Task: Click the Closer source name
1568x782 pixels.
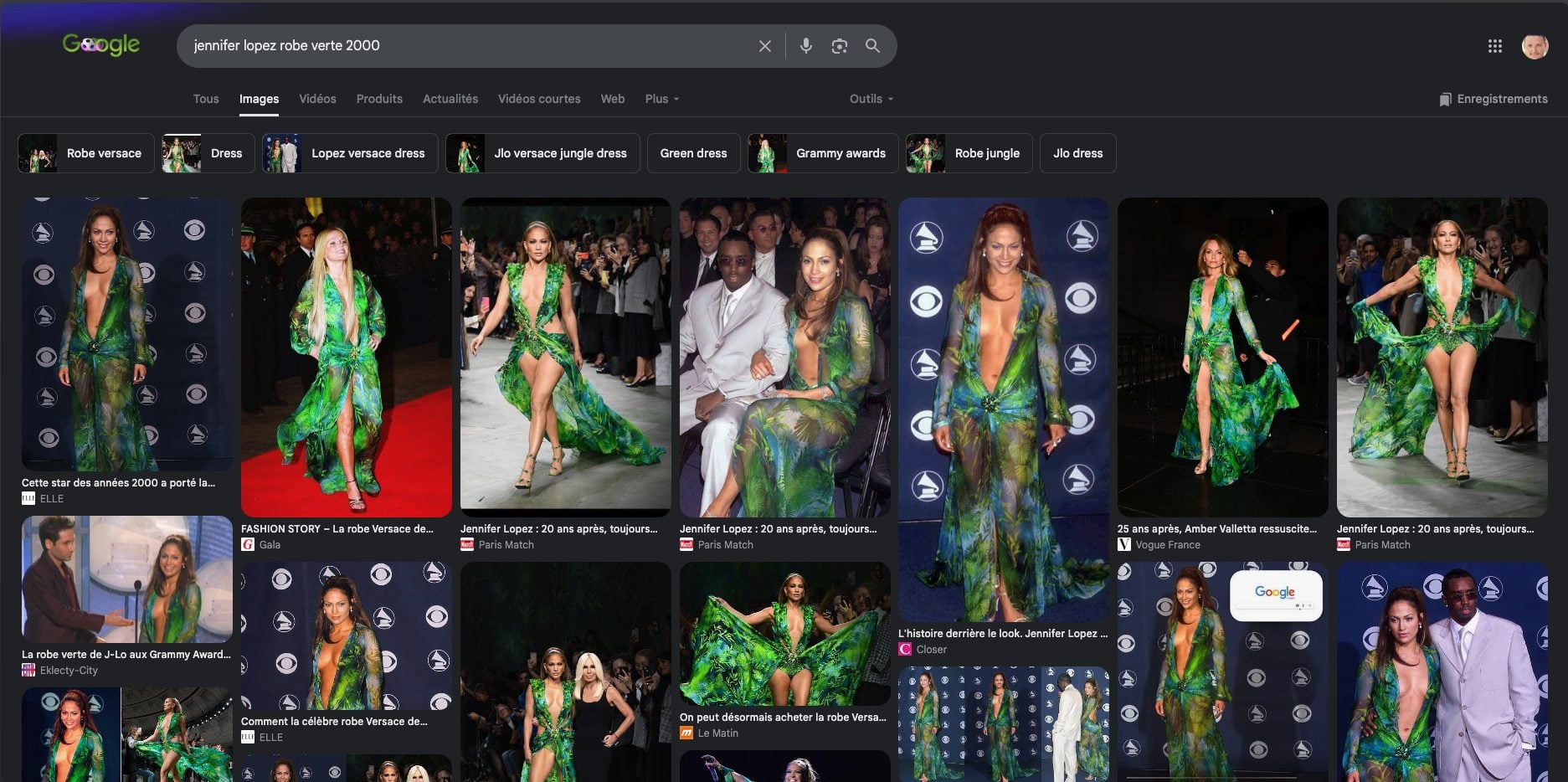Action: pos(932,649)
